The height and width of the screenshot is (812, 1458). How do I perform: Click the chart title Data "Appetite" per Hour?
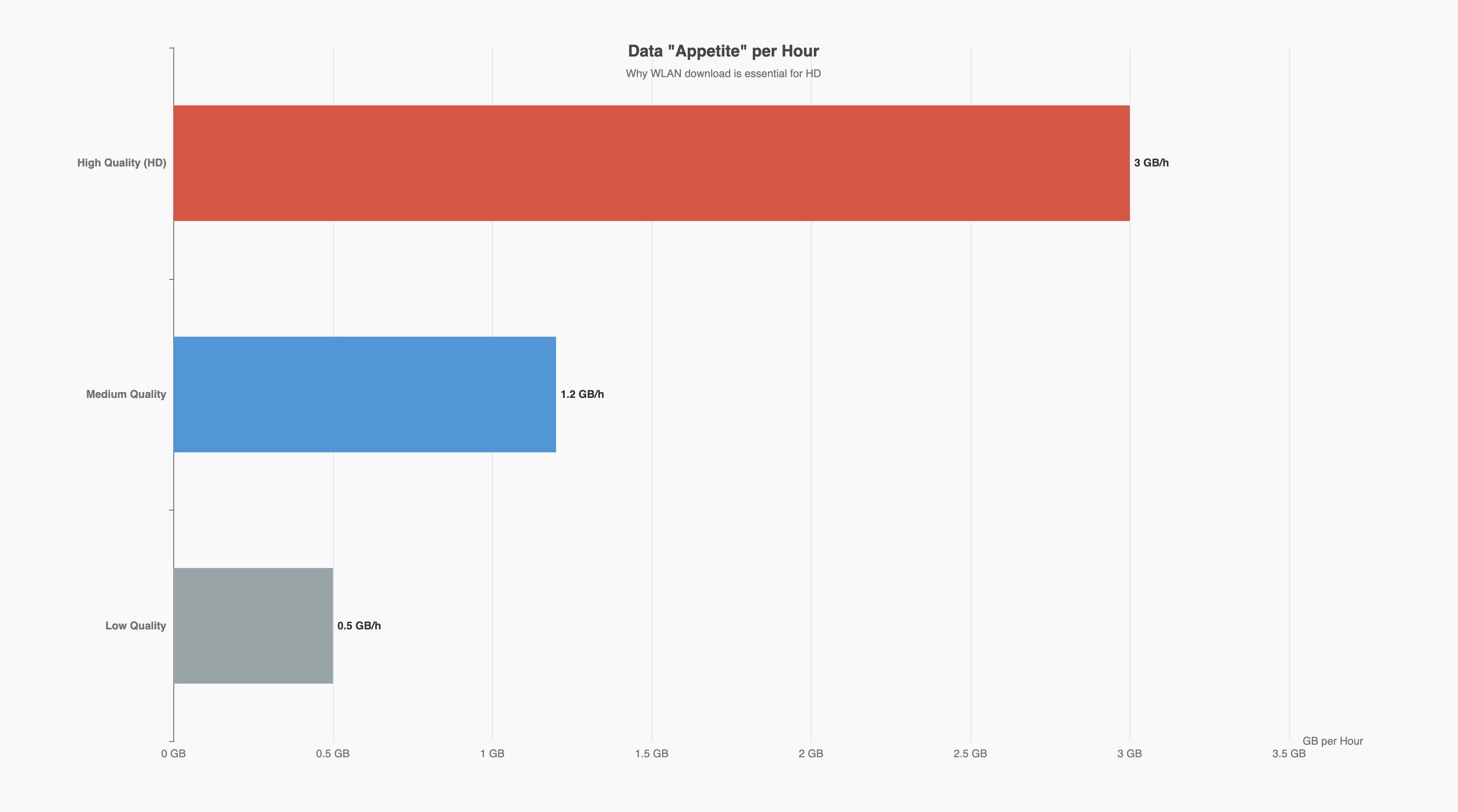point(723,52)
